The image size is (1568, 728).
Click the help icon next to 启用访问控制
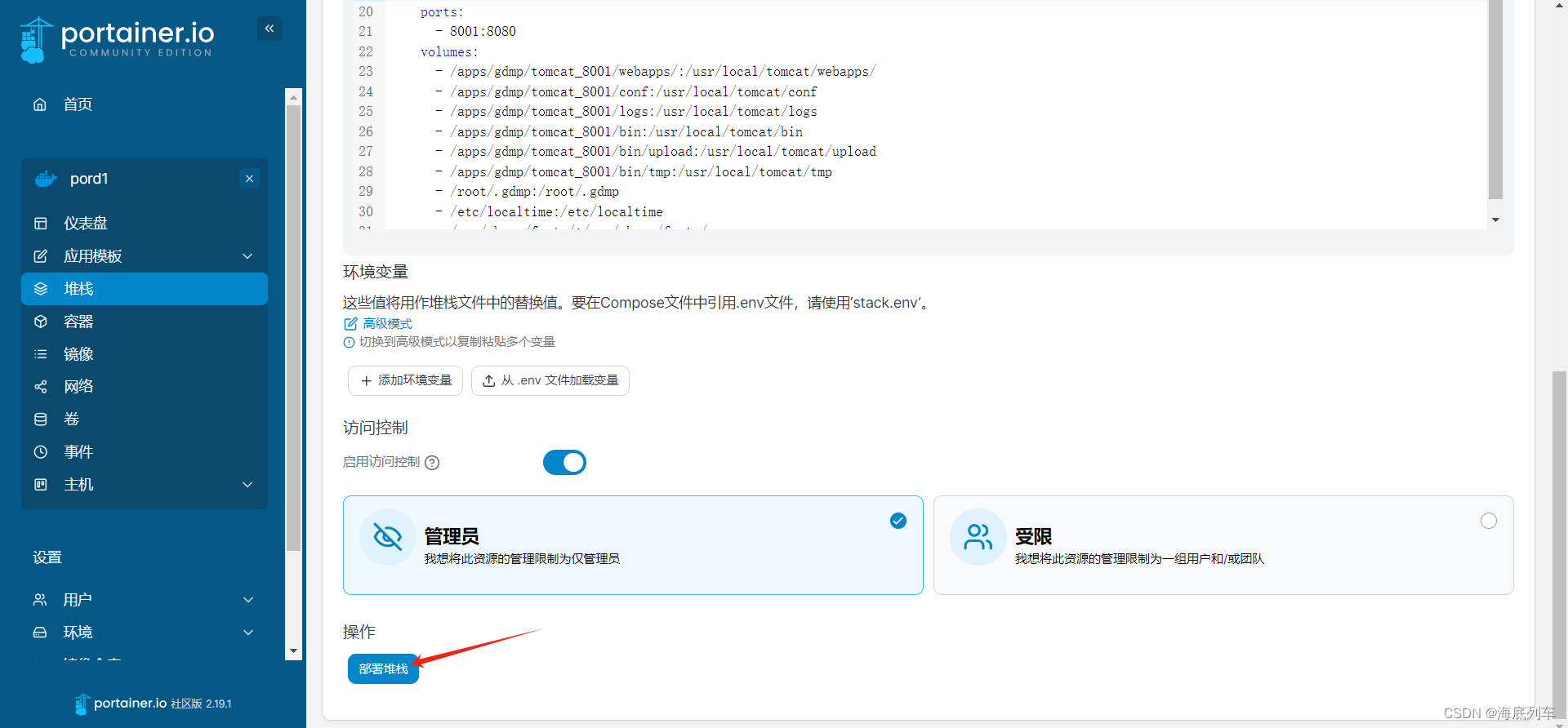tap(432, 463)
